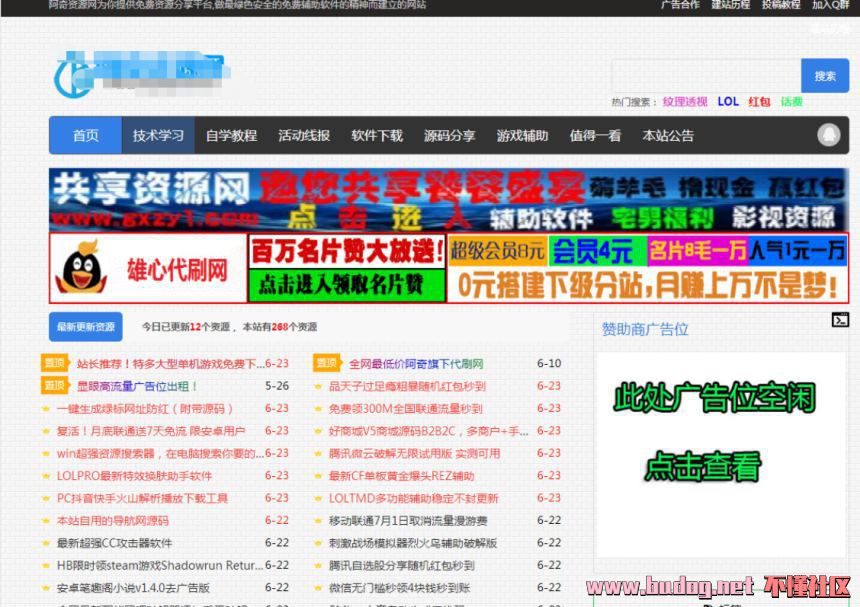Click the 最新更新资源 button
This screenshot has width=860, height=607.
coord(86,327)
